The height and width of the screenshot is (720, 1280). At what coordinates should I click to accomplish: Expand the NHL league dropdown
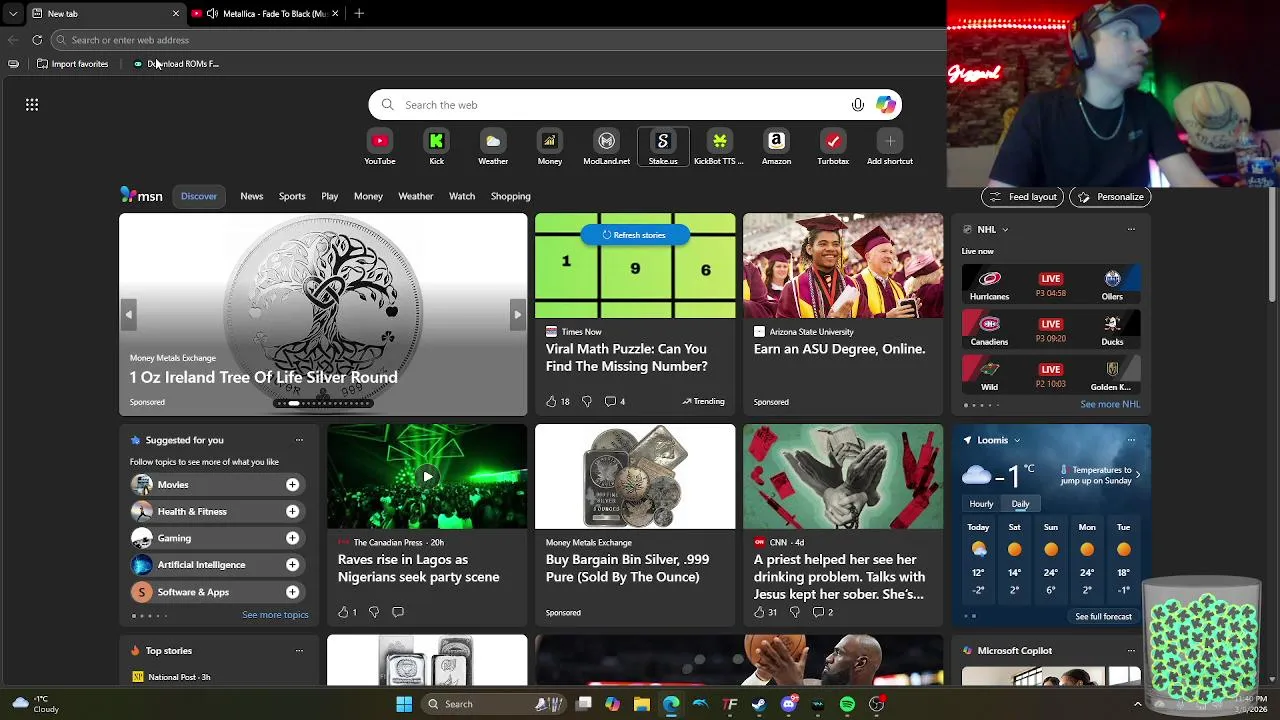click(x=1005, y=230)
